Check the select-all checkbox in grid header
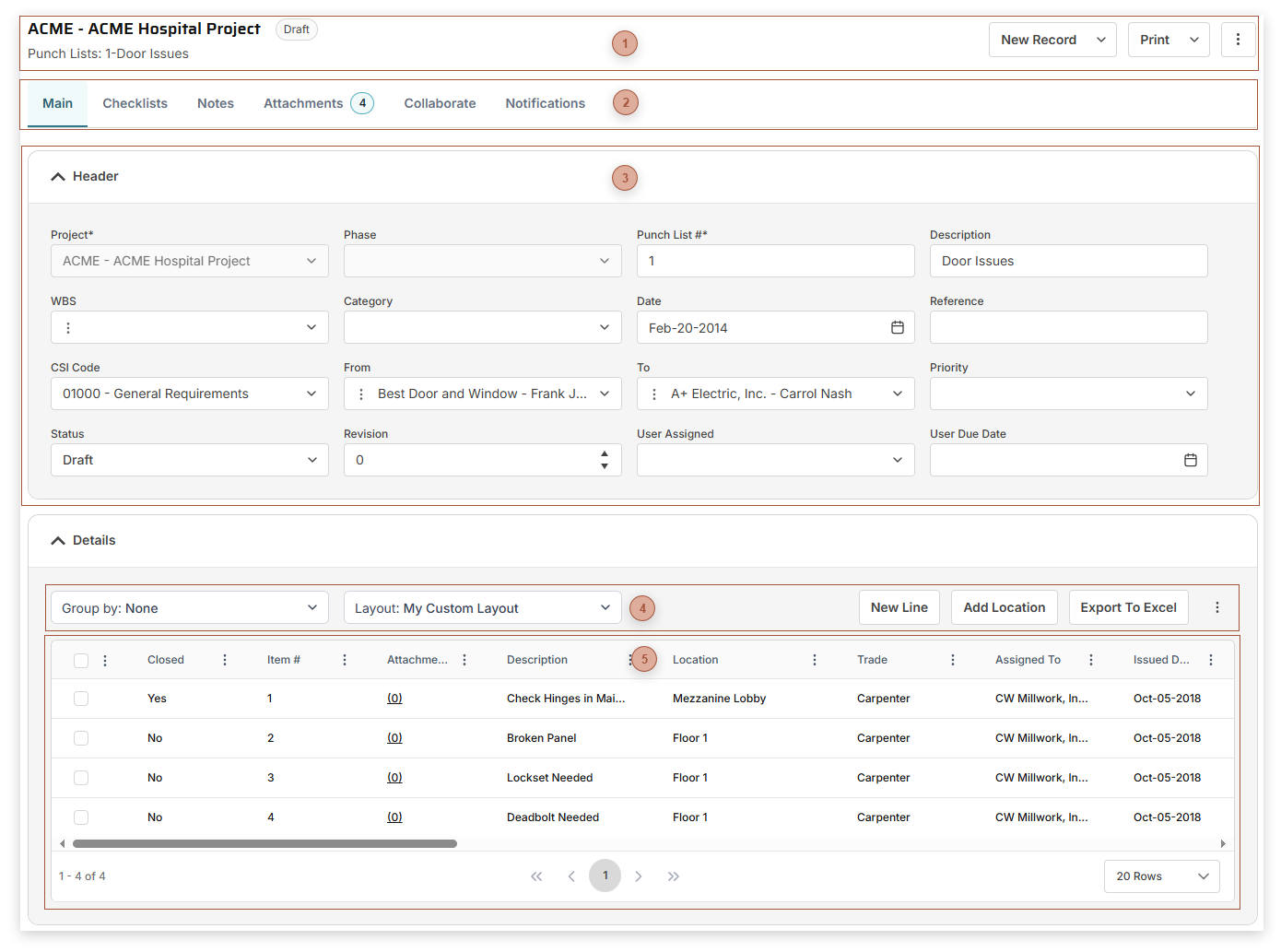Image resolution: width=1281 pixels, height=952 pixels. (x=81, y=660)
